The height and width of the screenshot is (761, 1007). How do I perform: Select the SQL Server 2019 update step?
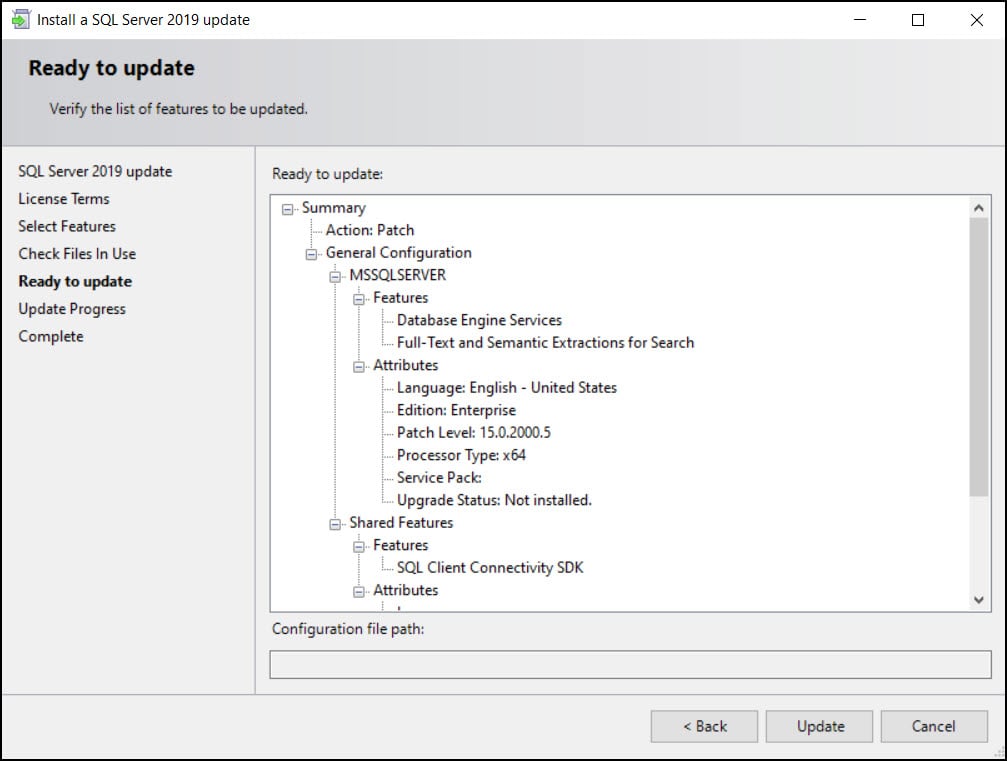(95, 171)
